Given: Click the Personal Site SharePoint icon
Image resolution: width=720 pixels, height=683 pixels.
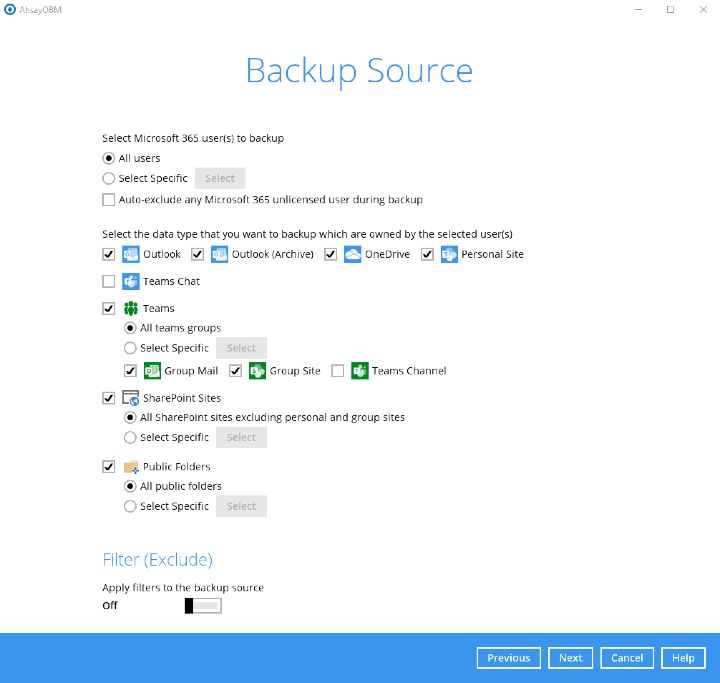Looking at the screenshot, I should 450,254.
